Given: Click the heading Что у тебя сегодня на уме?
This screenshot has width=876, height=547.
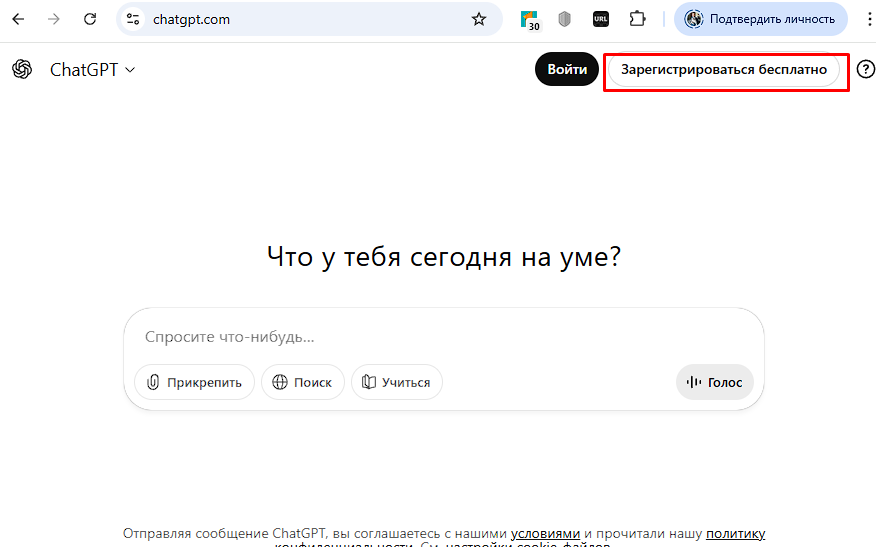Looking at the screenshot, I should pyautogui.click(x=444, y=257).
